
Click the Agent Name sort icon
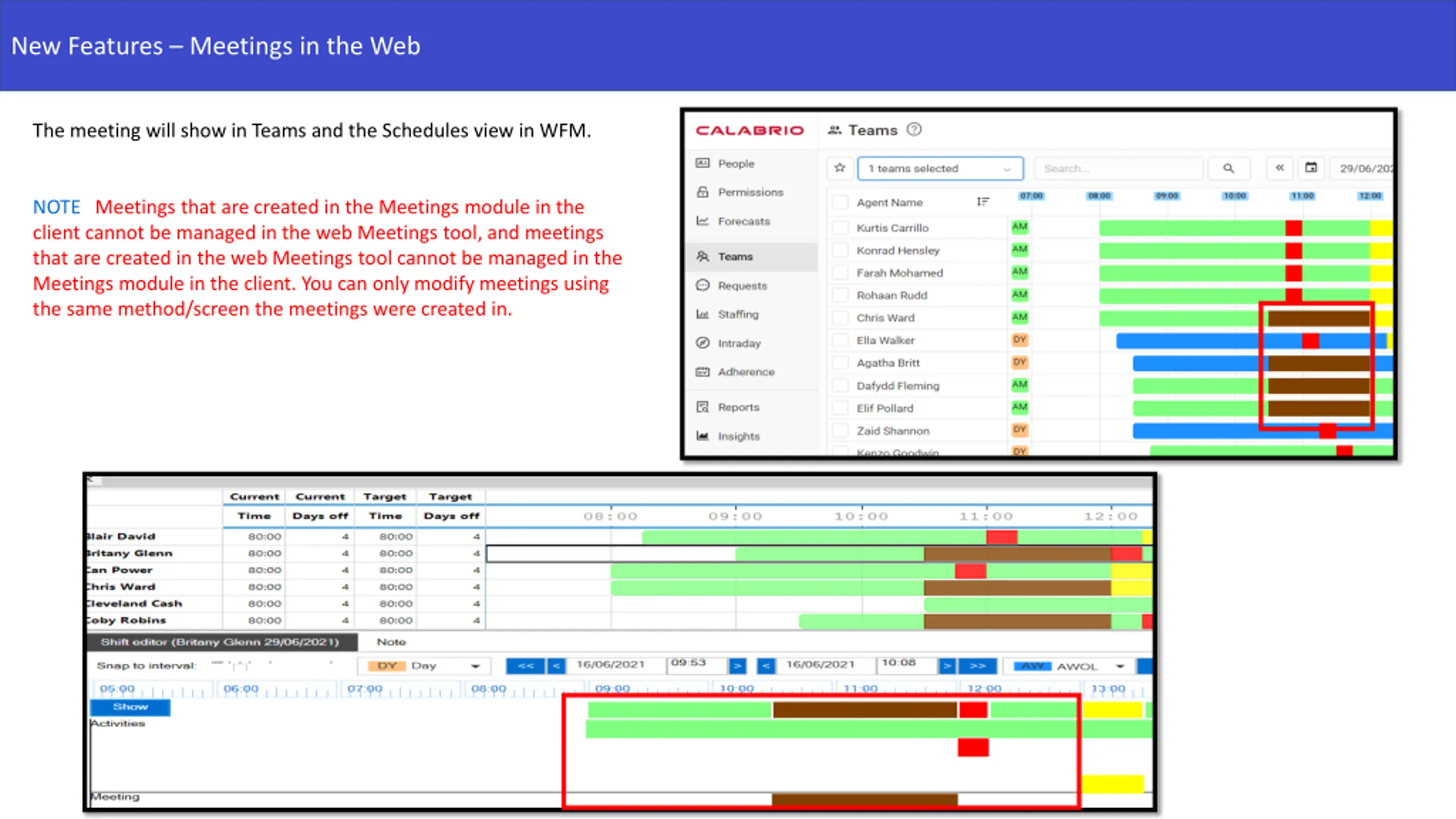983,202
